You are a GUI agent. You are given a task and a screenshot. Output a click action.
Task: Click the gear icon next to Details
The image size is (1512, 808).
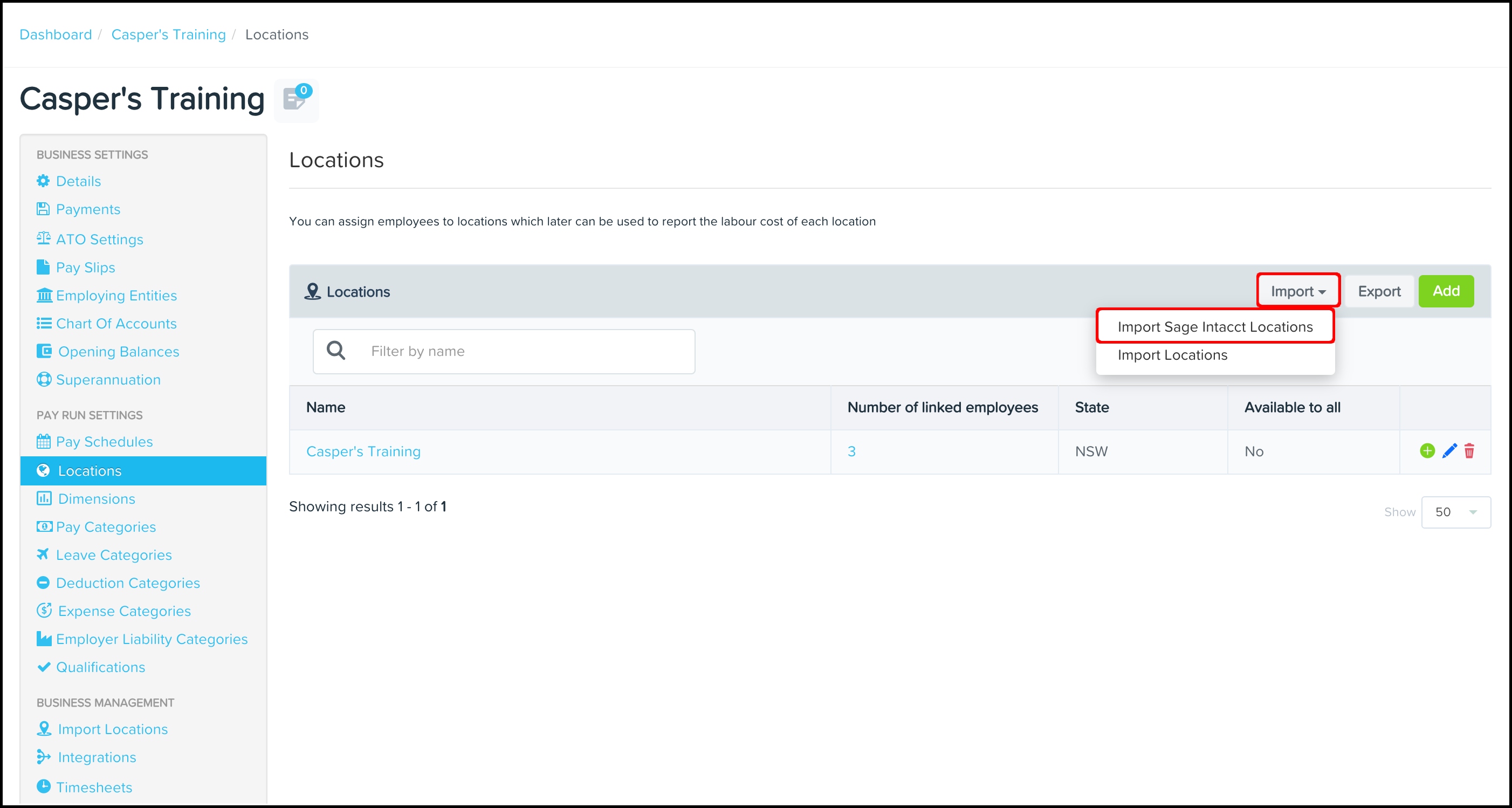point(44,181)
